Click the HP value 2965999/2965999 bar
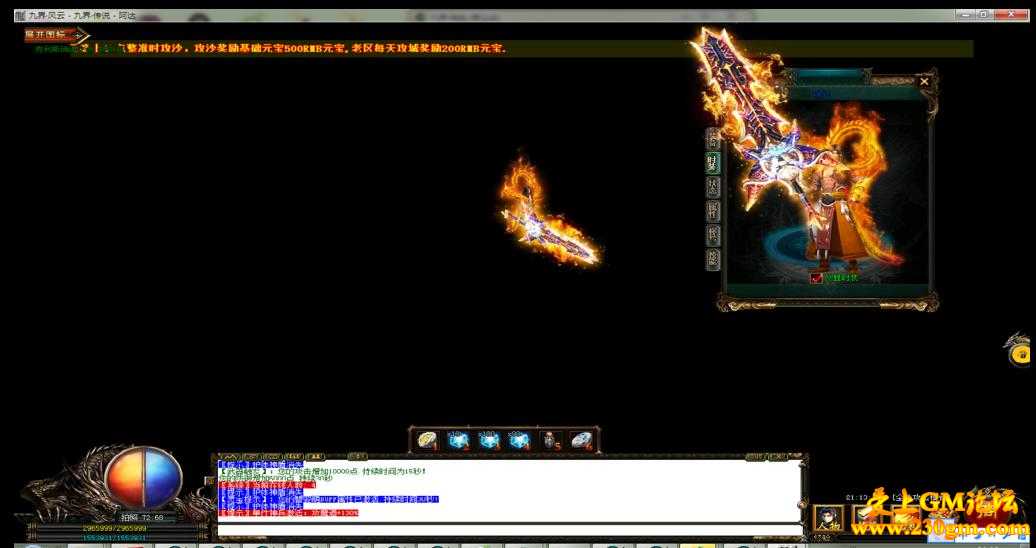Screen dimensions: 1036x548 (x=115, y=529)
